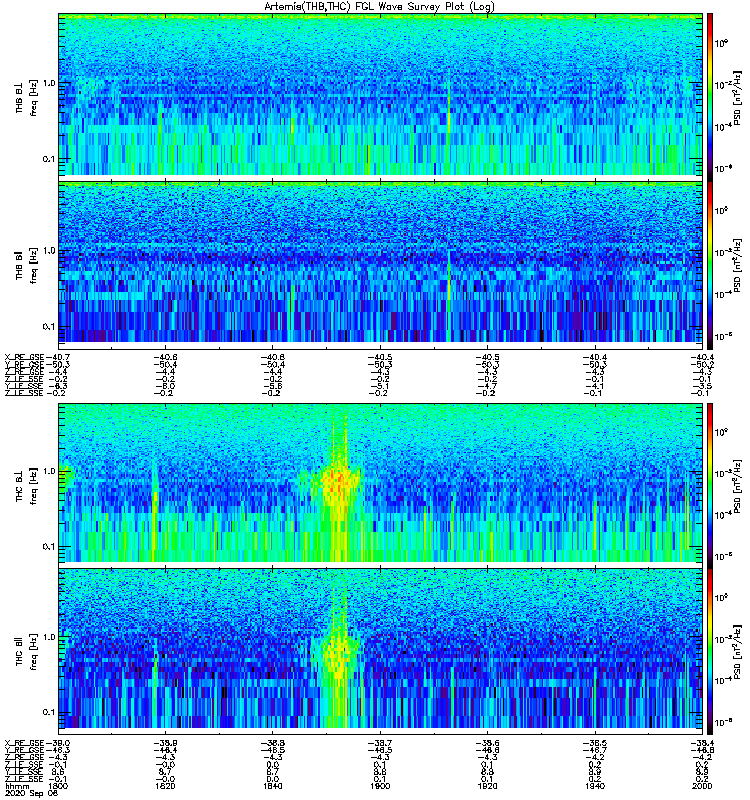Click the THC B⊥ color scale bar
This screenshot has width=750, height=800.
(x=710, y=485)
